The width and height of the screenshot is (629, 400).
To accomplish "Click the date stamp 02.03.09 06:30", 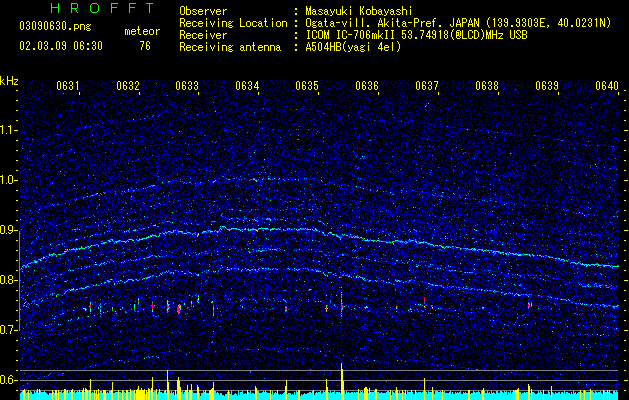I will [x=61, y=46].
